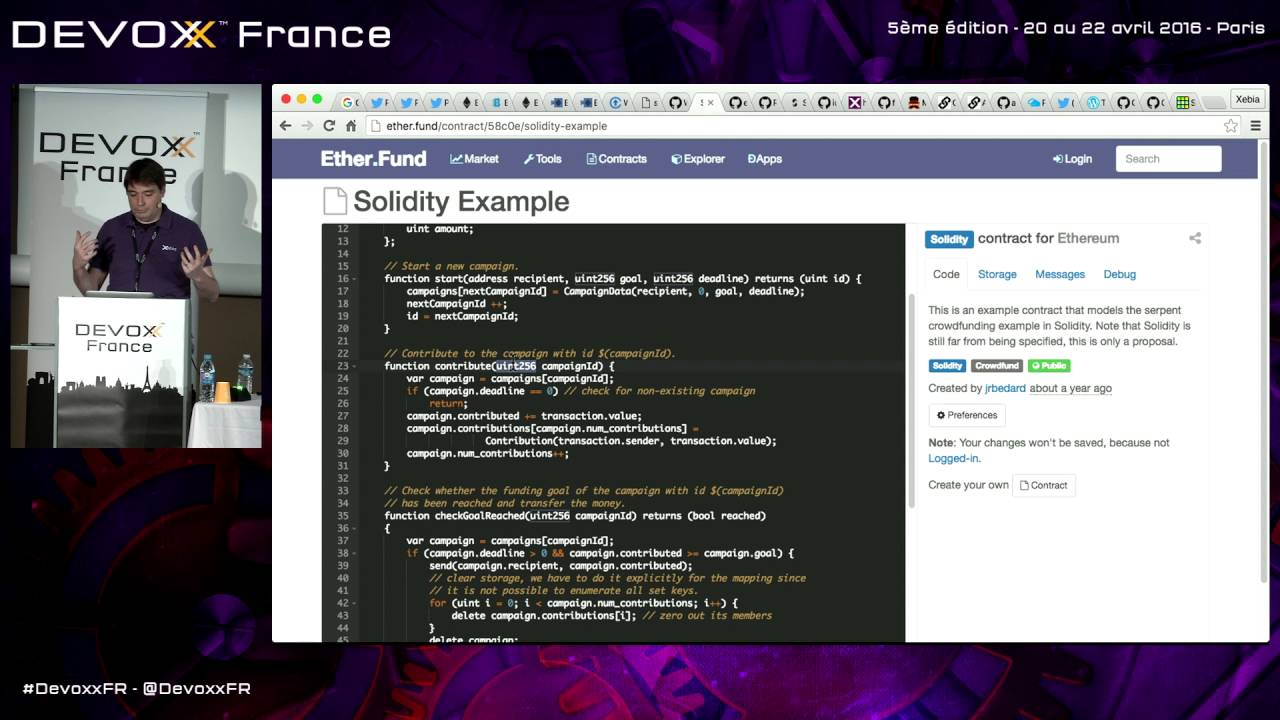Switch to the blue cloud favicon tab
The height and width of the screenshot is (720, 1280).
click(1036, 102)
